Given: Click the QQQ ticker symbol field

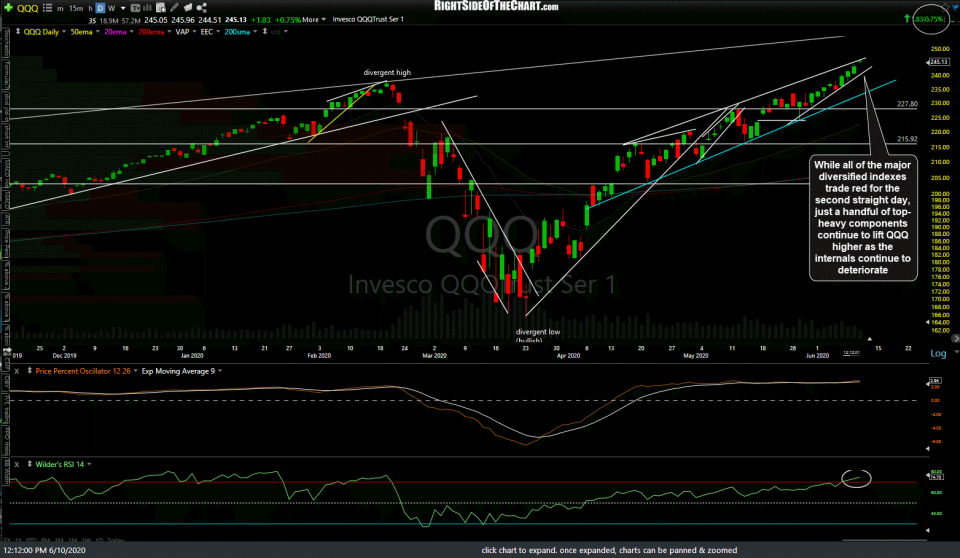Looking at the screenshot, I should (x=28, y=8).
